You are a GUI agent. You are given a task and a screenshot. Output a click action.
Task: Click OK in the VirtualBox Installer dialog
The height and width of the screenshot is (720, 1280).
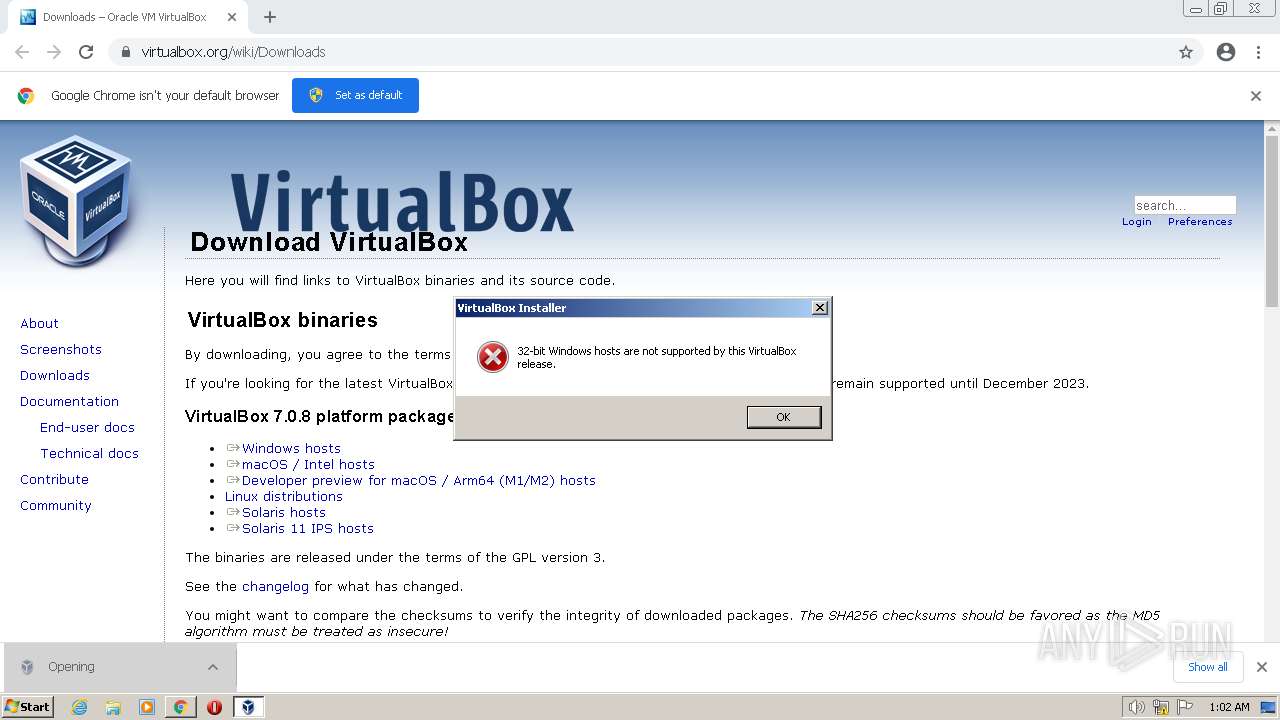click(783, 417)
